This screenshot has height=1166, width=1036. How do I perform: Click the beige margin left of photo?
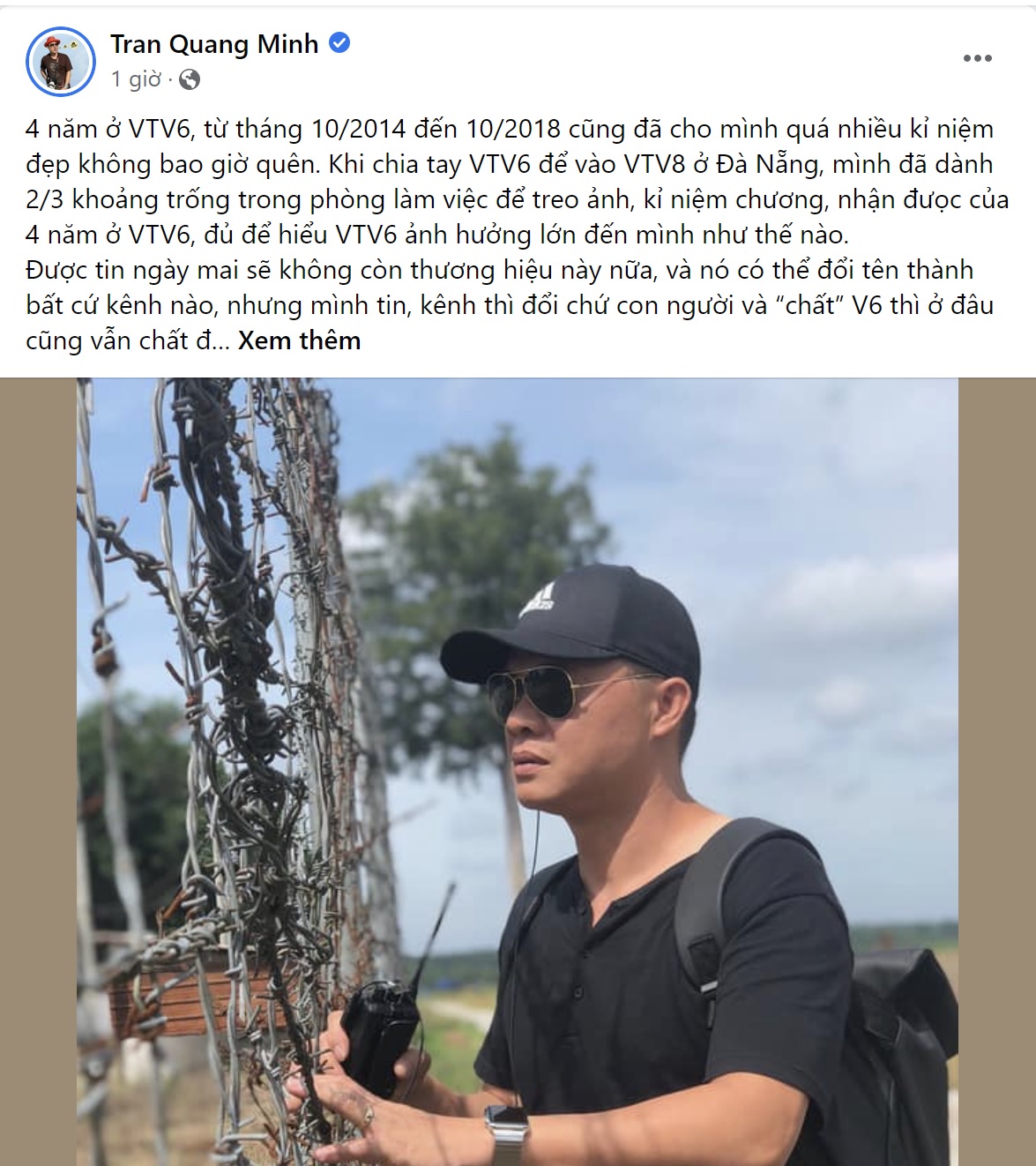pyautogui.click(x=39, y=772)
